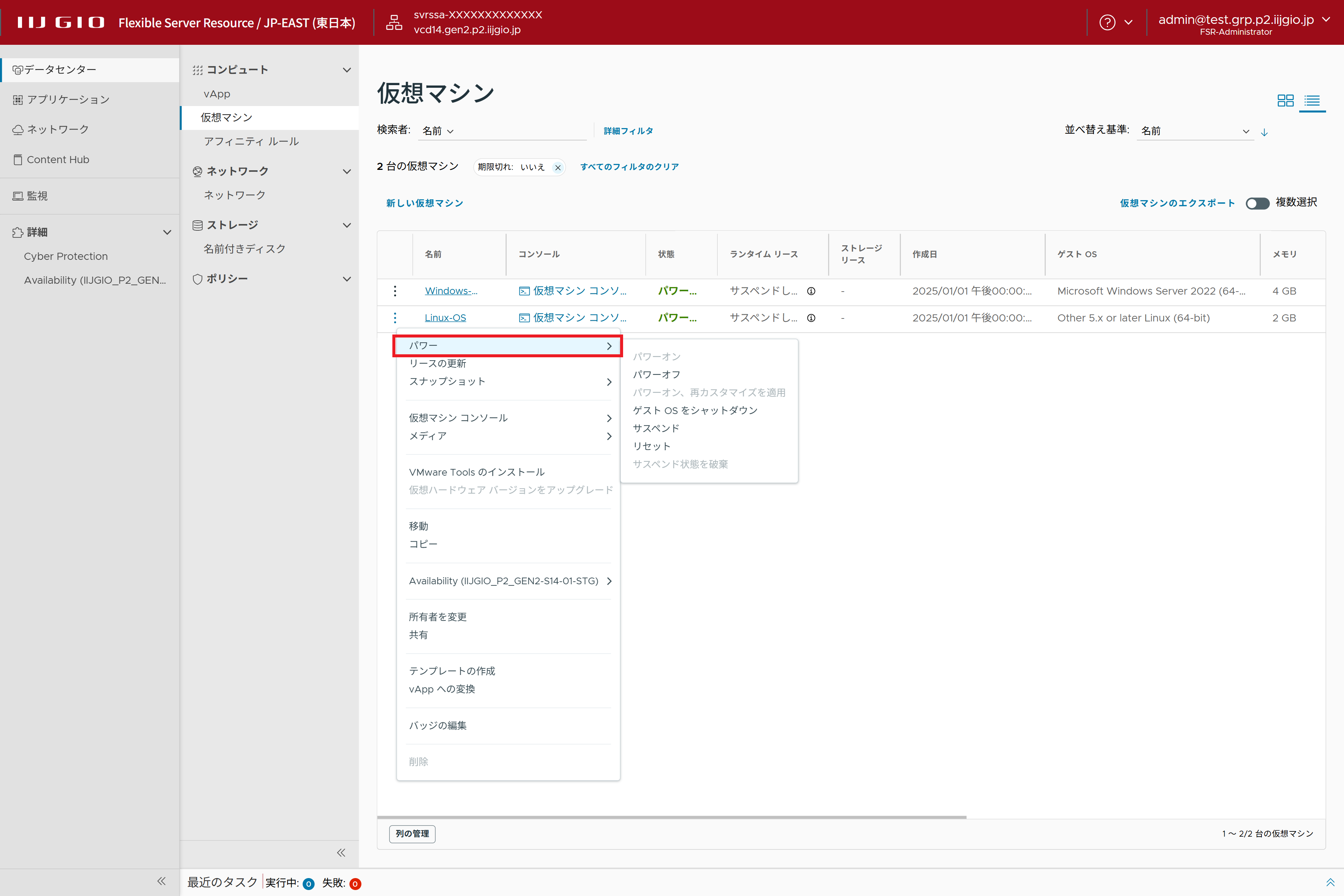The height and width of the screenshot is (896, 1344).
Task: Click the 列の管理 button
Action: (412, 834)
